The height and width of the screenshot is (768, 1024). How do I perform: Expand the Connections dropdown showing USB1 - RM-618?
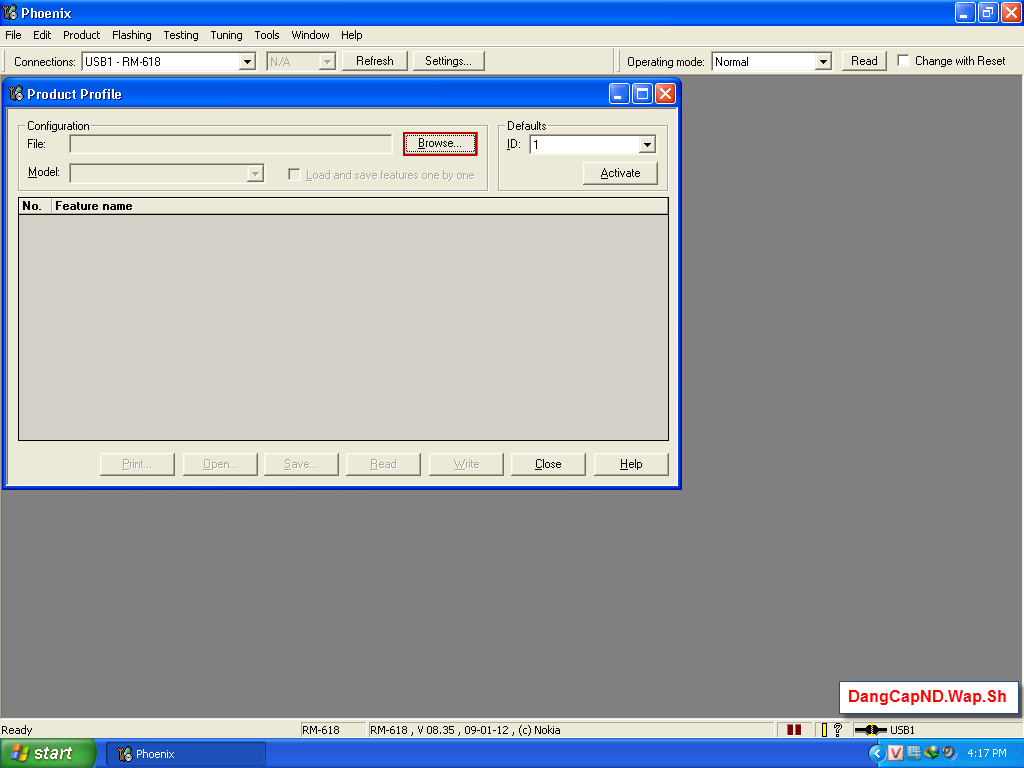click(247, 61)
